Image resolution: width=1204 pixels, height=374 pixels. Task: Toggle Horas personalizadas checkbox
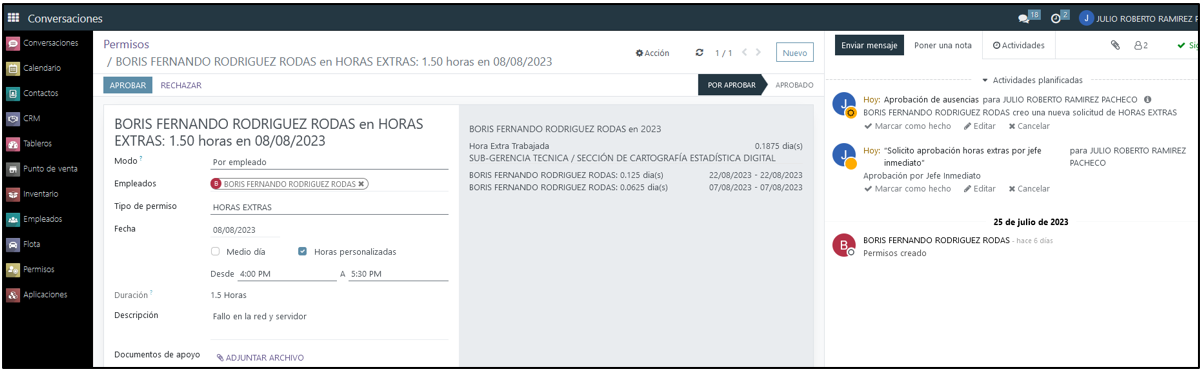click(x=303, y=252)
